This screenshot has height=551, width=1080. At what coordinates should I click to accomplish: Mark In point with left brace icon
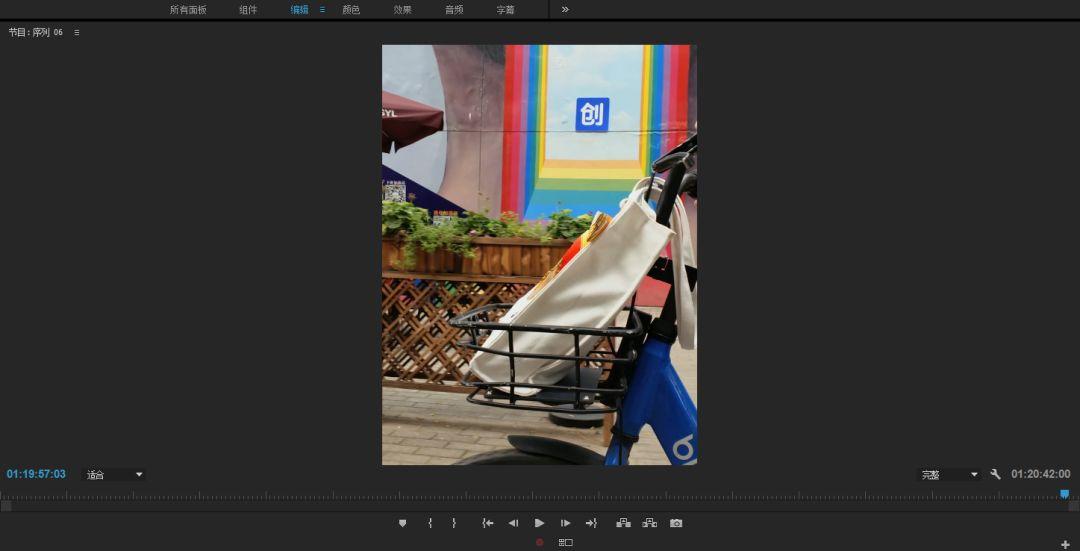[x=430, y=523]
